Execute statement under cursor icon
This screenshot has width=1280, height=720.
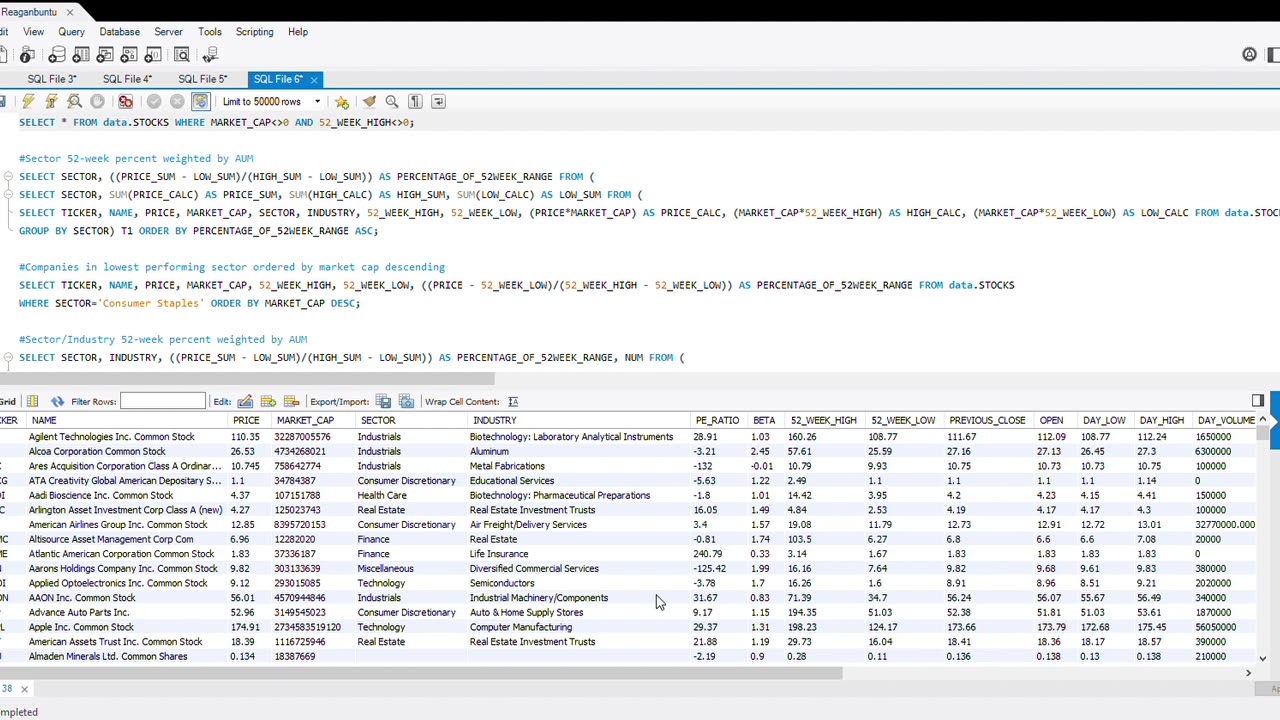point(51,101)
